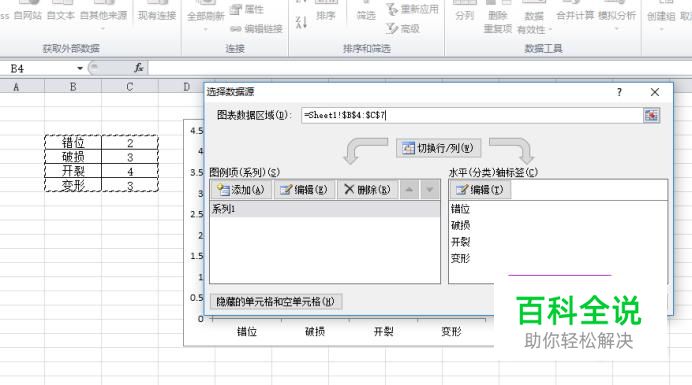The width and height of the screenshot is (692, 385).
Task: Click the Switch Row/Column button (切换行/列)
Action: (438, 148)
